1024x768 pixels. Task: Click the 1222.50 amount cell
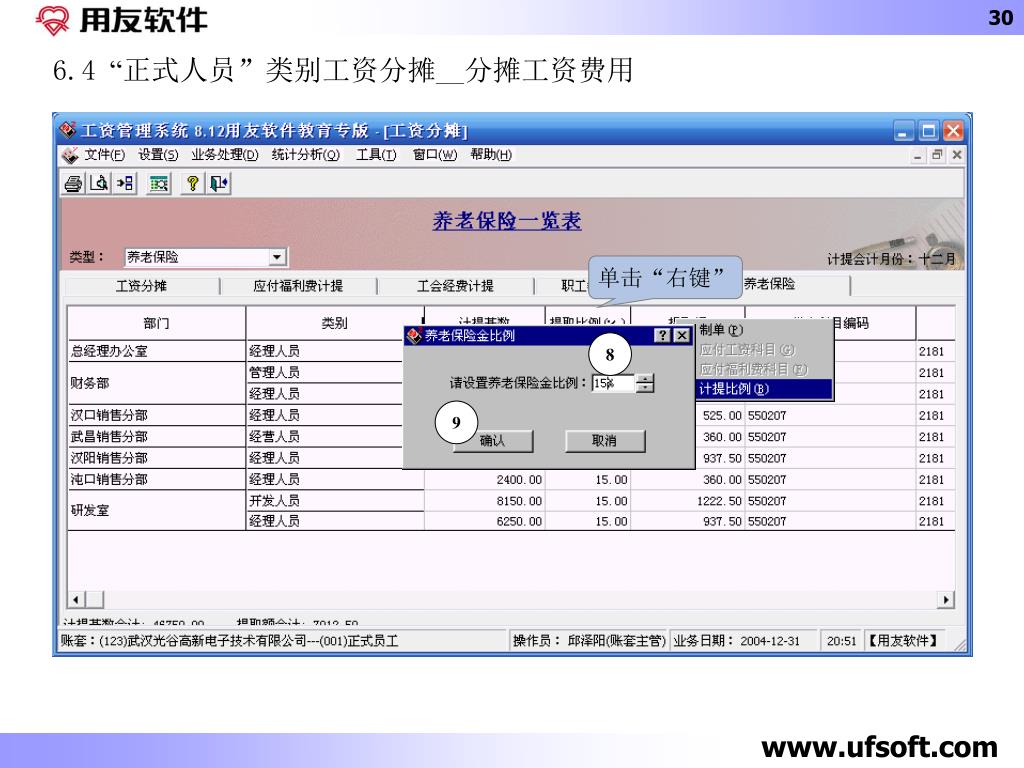pyautogui.click(x=688, y=501)
